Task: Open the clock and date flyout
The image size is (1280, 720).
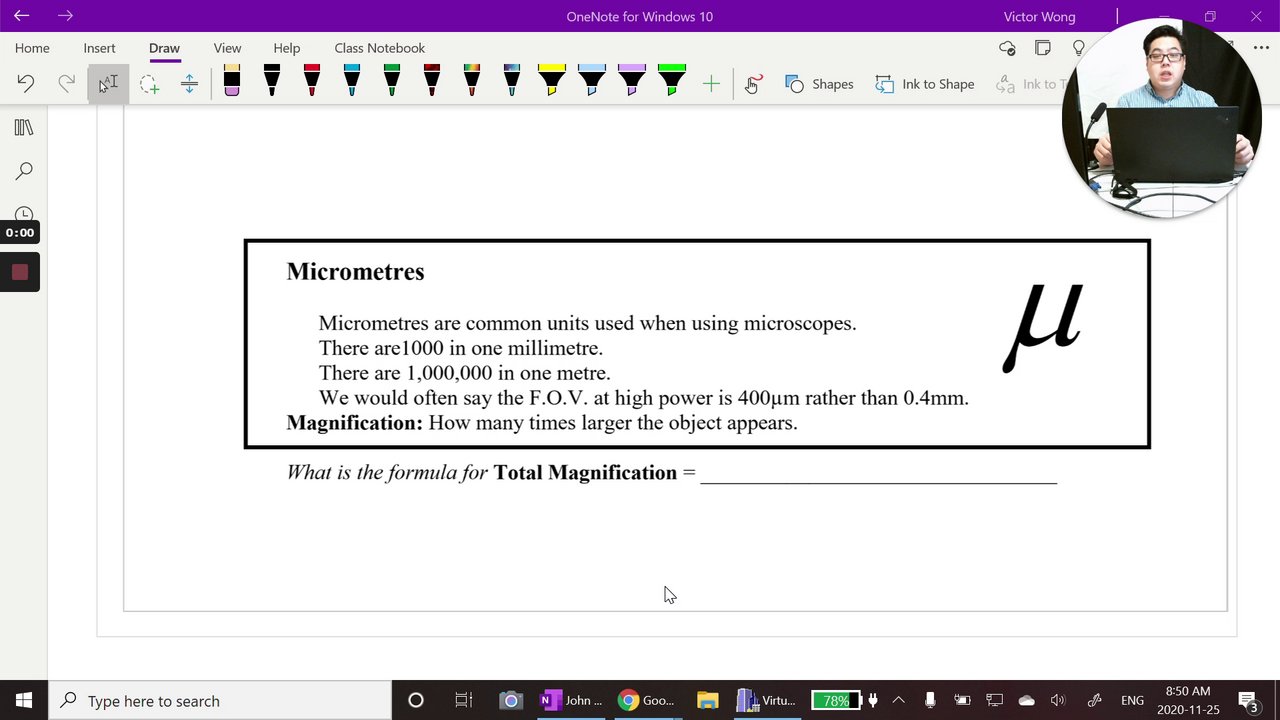Action: pyautogui.click(x=1188, y=700)
